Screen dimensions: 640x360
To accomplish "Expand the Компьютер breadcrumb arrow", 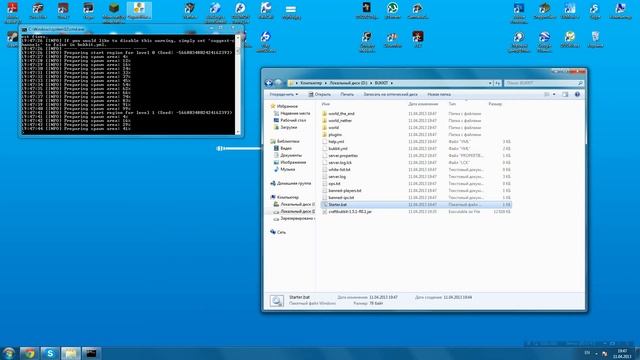I will point(326,83).
